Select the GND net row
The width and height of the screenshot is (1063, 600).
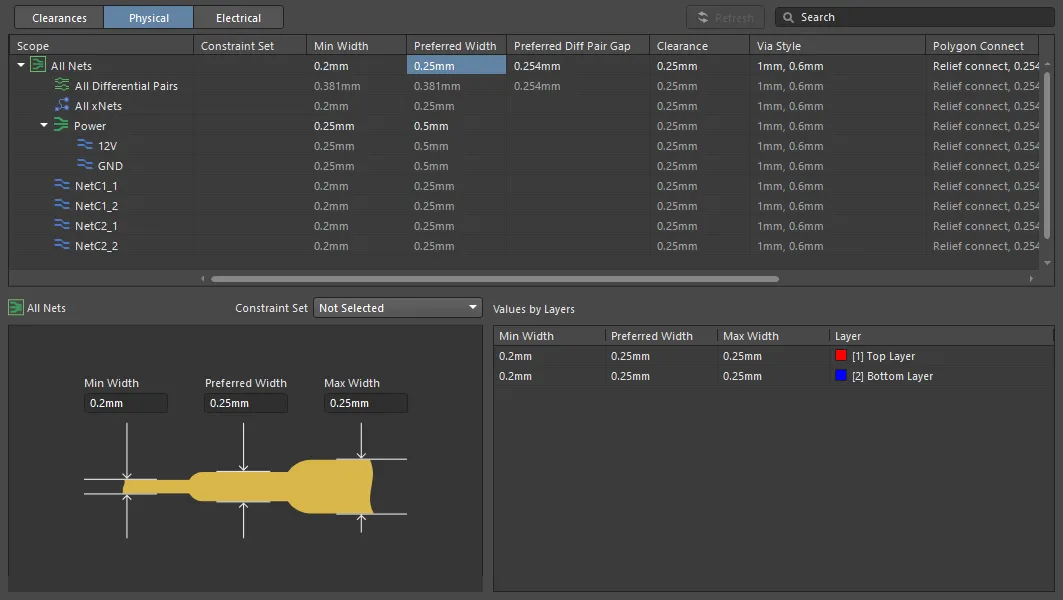(110, 166)
